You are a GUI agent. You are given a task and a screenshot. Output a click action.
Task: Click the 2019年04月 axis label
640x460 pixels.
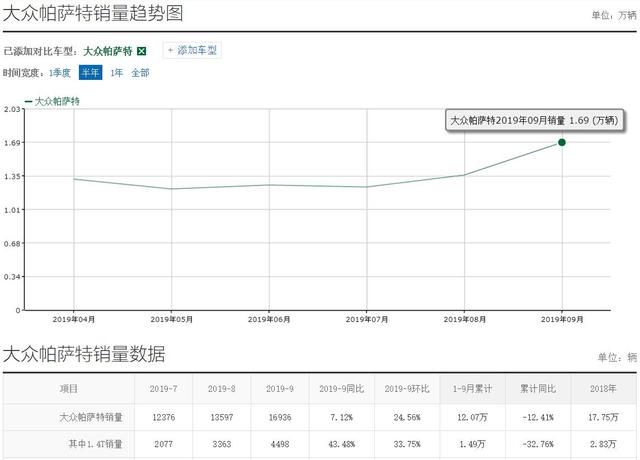click(74, 319)
